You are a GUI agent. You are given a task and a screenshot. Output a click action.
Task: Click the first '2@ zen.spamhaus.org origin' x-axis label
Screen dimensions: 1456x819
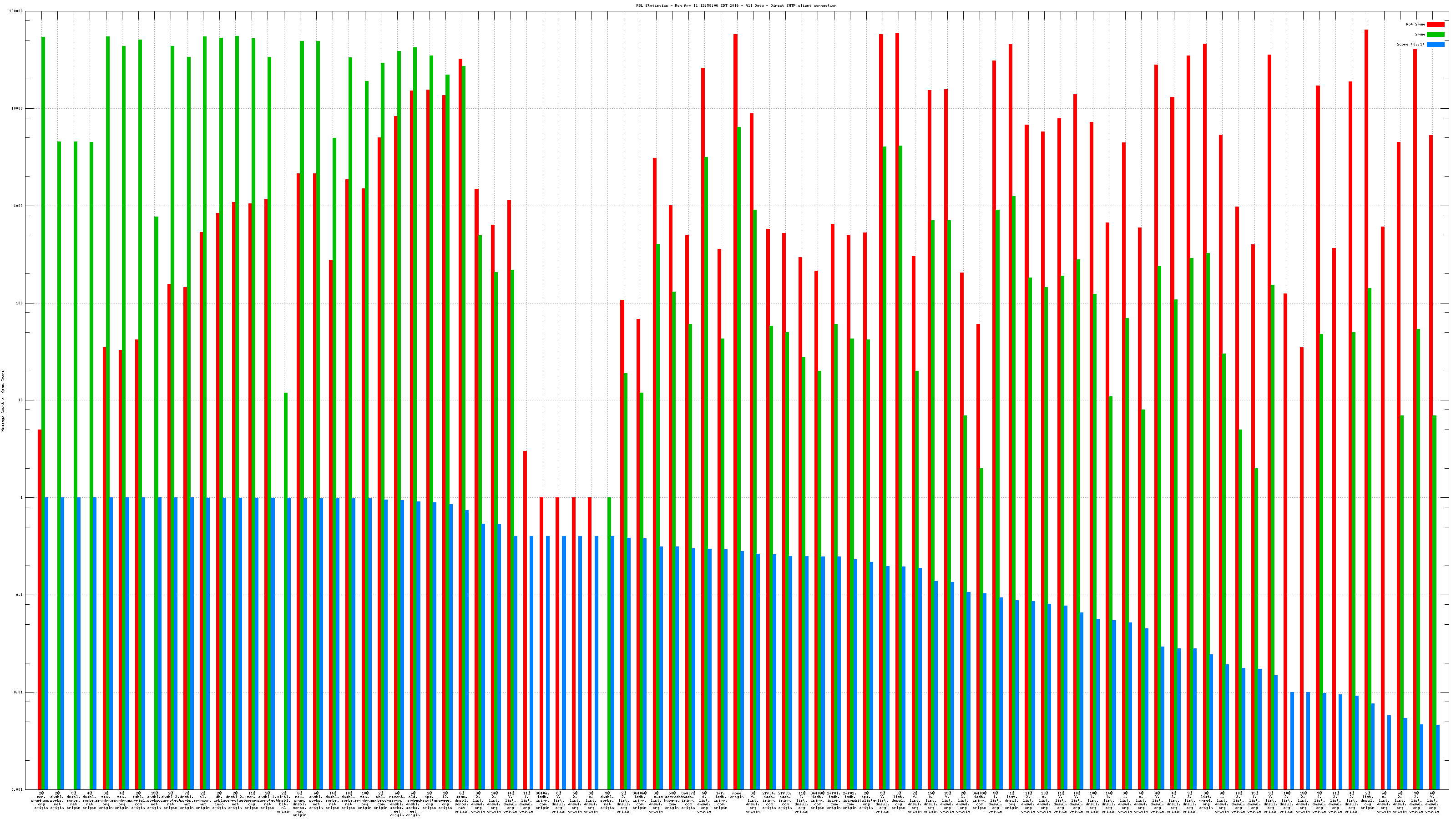41,801
